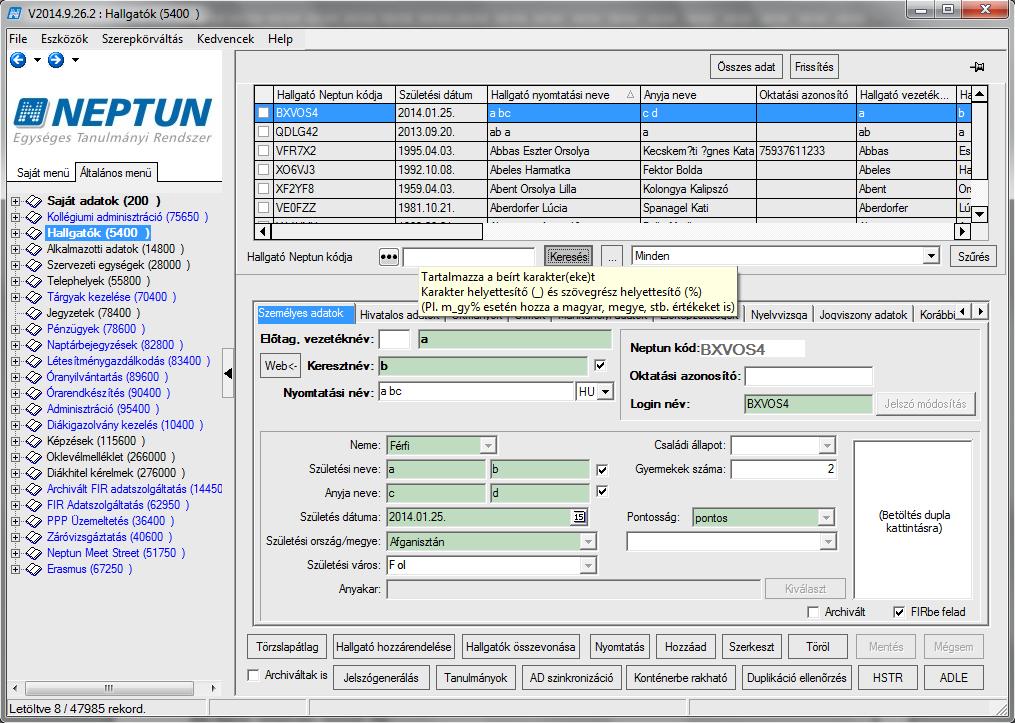1015x723 pixels.
Task: Click the Képzések tree node icon
Action: (34, 441)
